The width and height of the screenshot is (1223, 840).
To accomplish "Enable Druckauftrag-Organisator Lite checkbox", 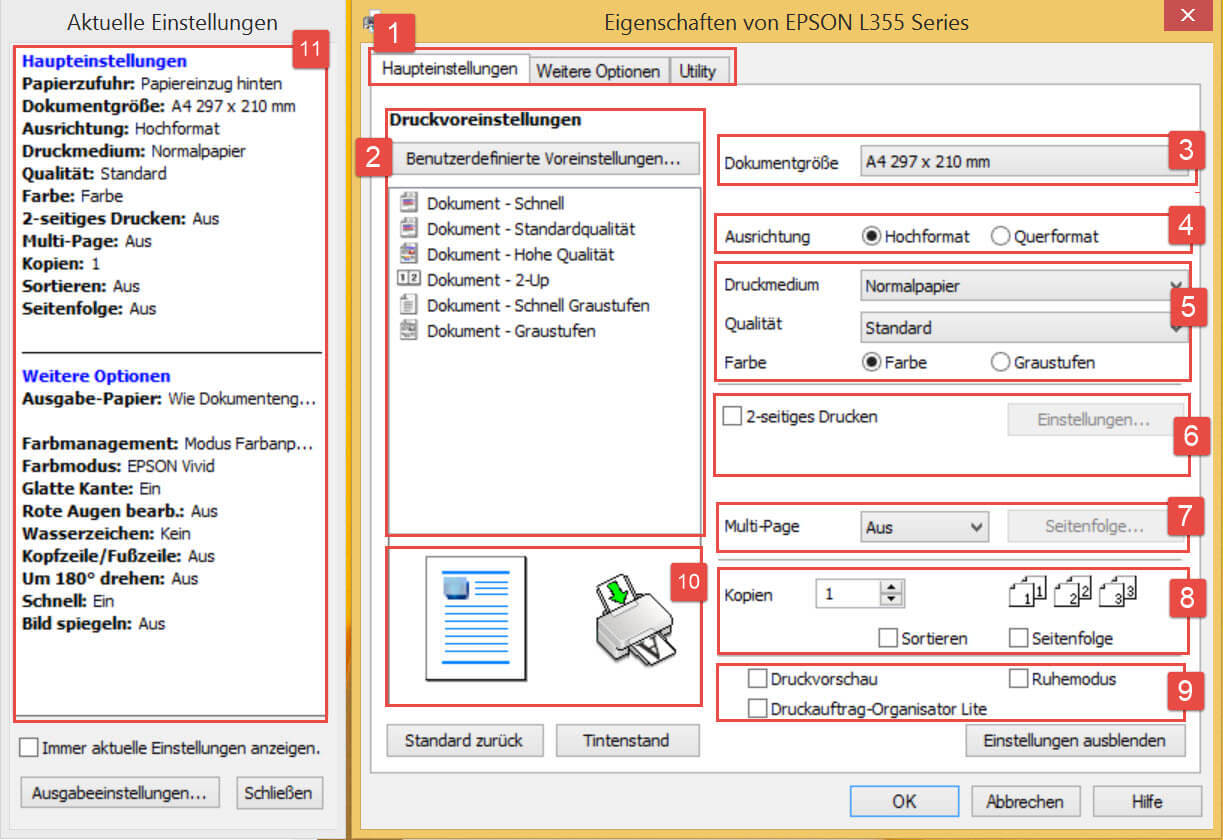I will pyautogui.click(x=757, y=709).
